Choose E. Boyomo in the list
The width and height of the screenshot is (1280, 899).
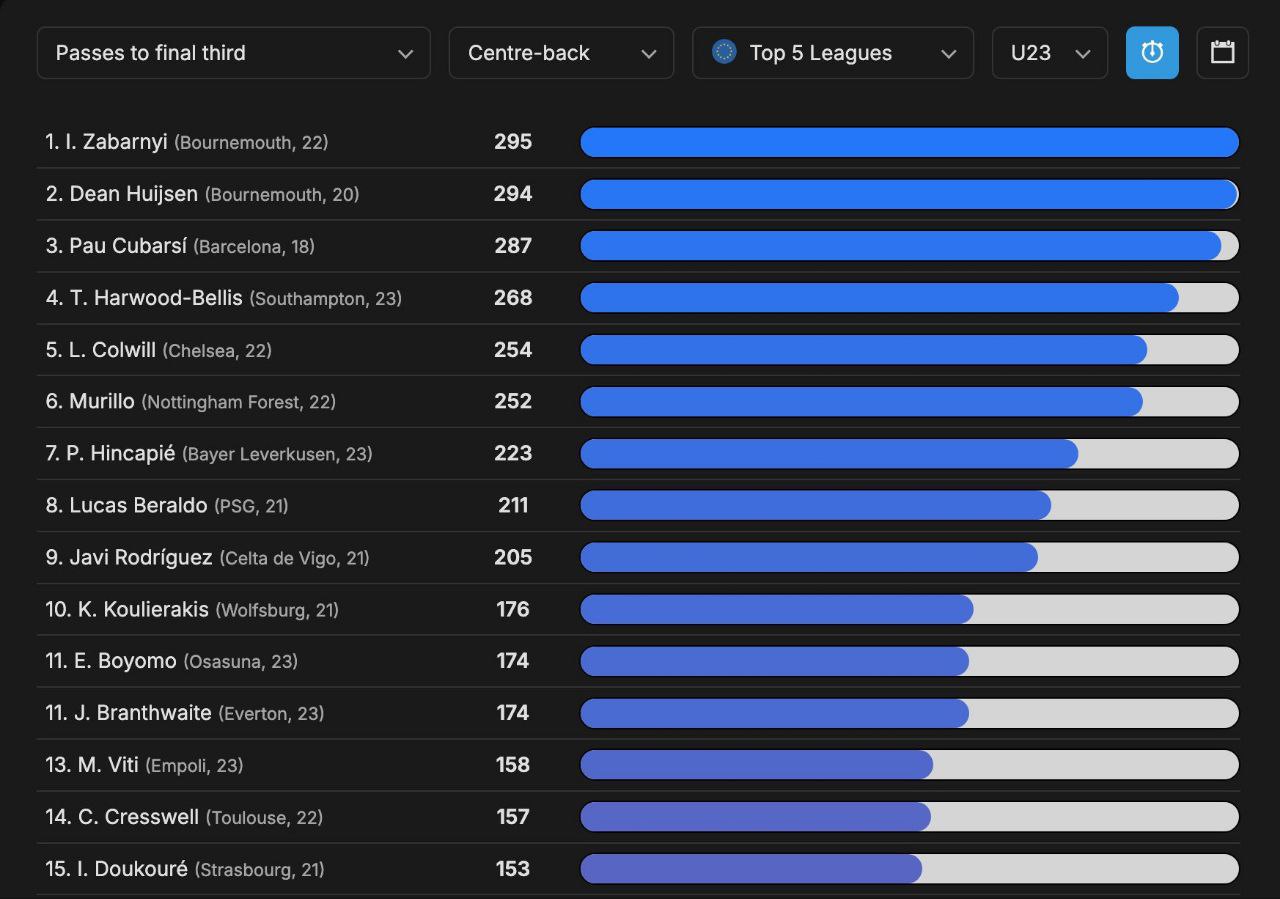click(x=125, y=661)
